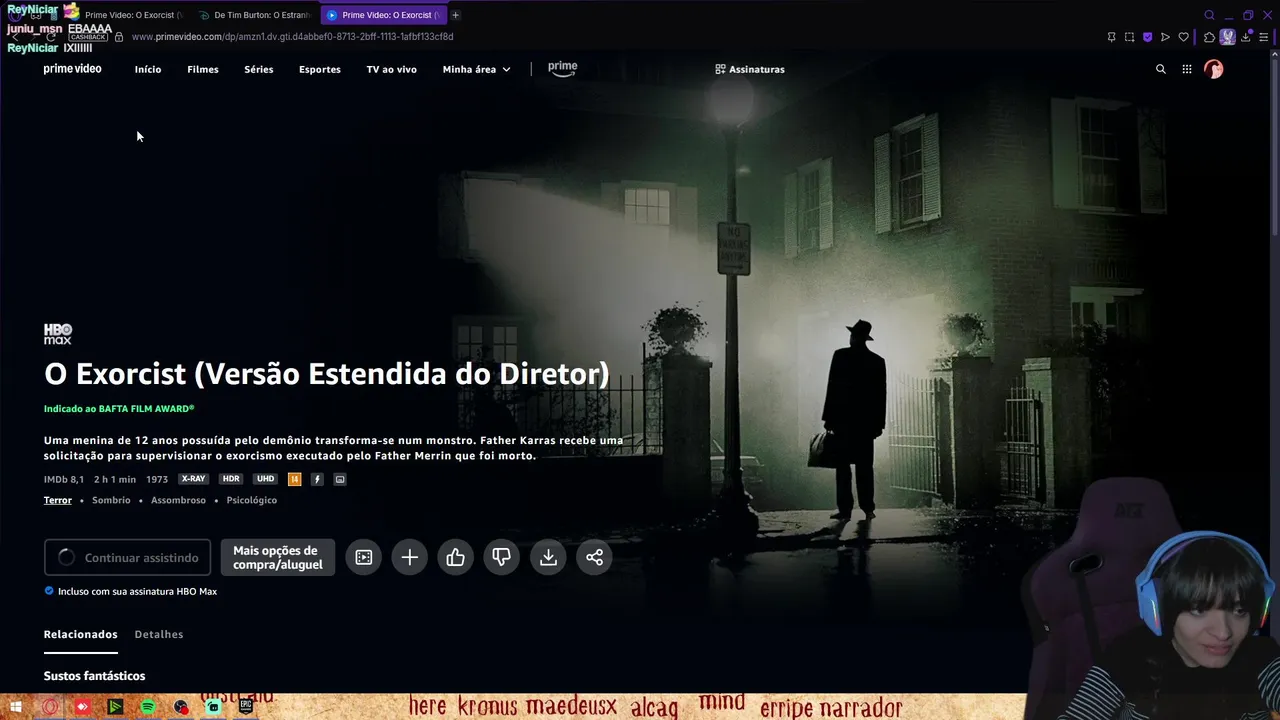The image size is (1280, 720).
Task: Click the Continuar assistindo button
Action: [128, 557]
